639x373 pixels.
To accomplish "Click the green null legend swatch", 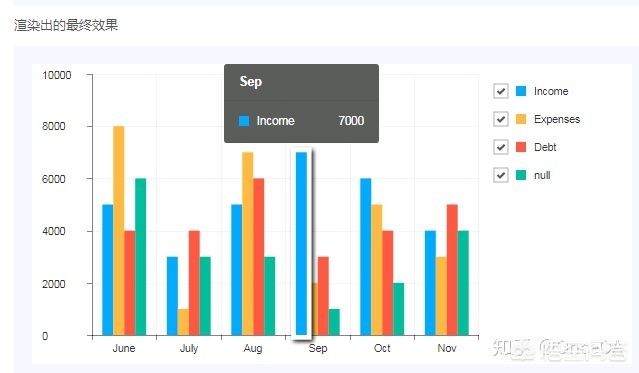I will (521, 175).
